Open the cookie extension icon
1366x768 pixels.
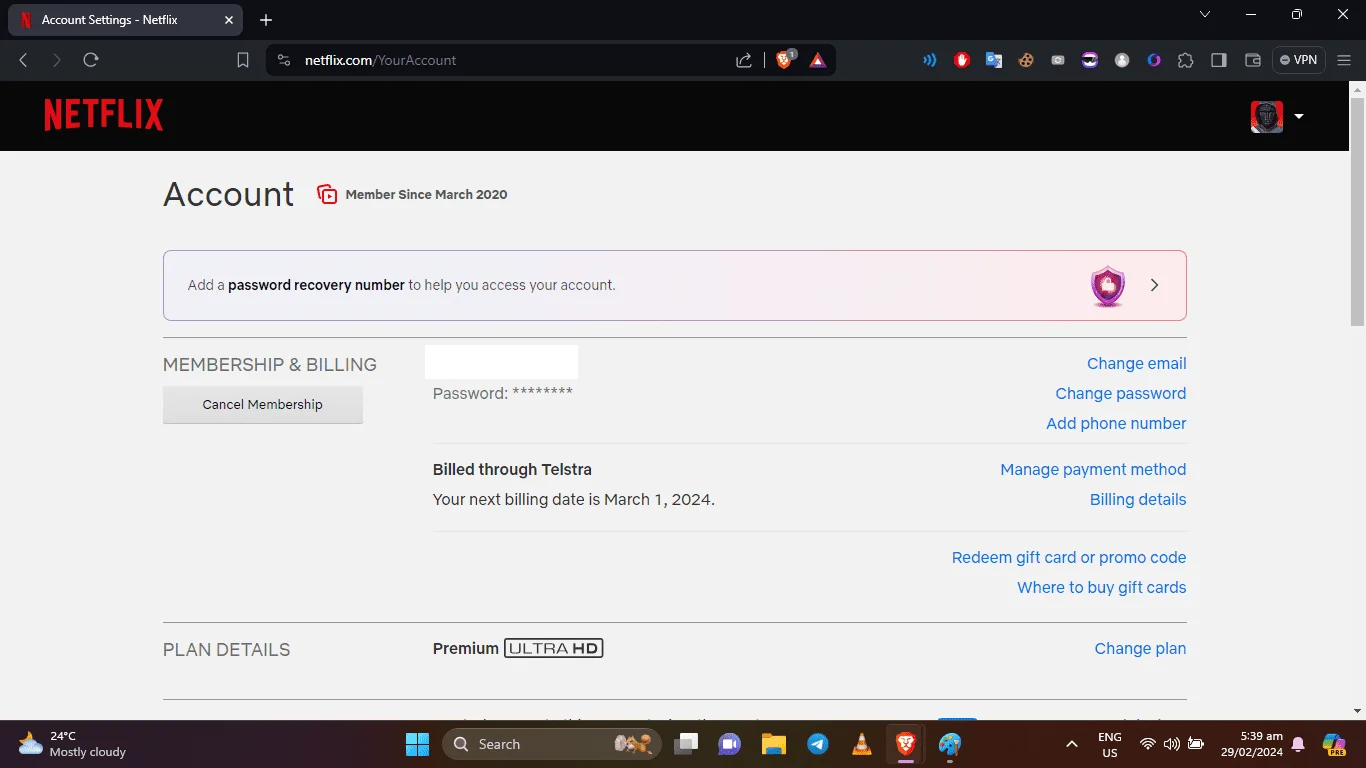pos(1026,60)
